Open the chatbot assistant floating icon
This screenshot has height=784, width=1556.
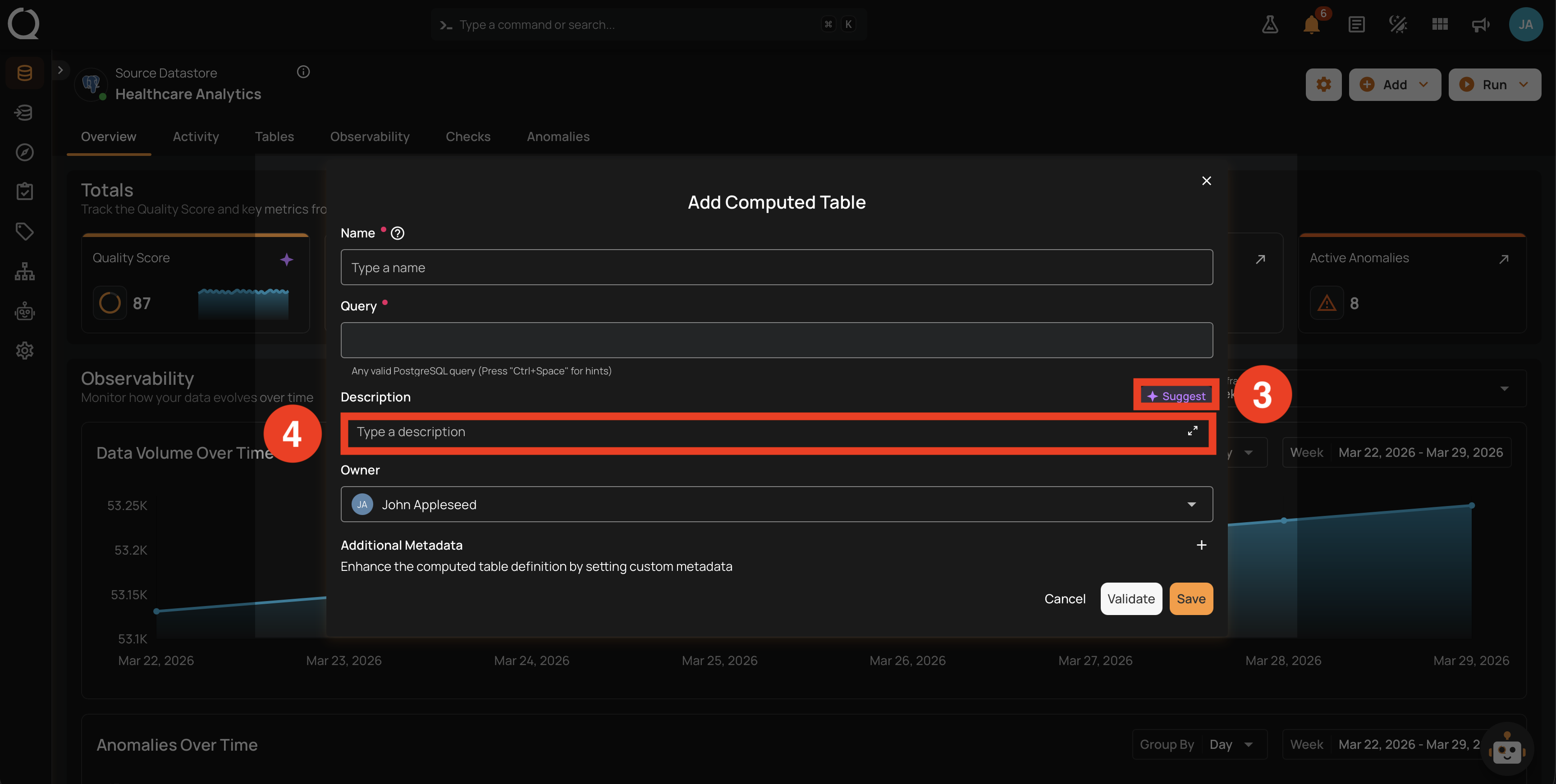click(x=1506, y=750)
